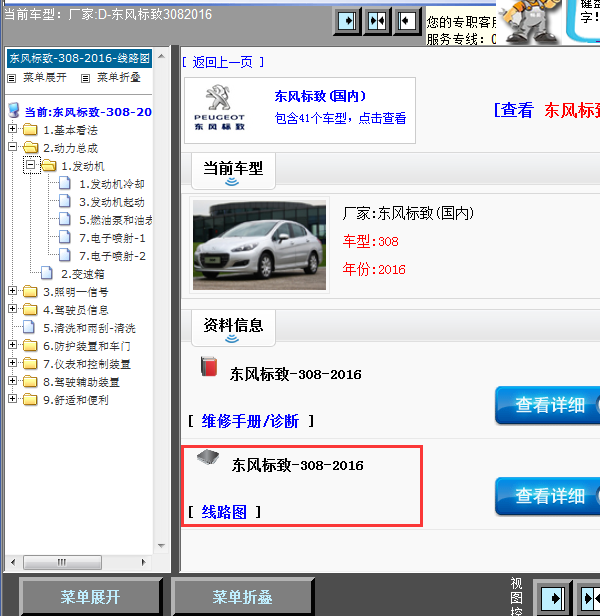Open 东风标致 (国内) brand link
Image resolution: width=600 pixels, height=616 pixels.
(320, 96)
